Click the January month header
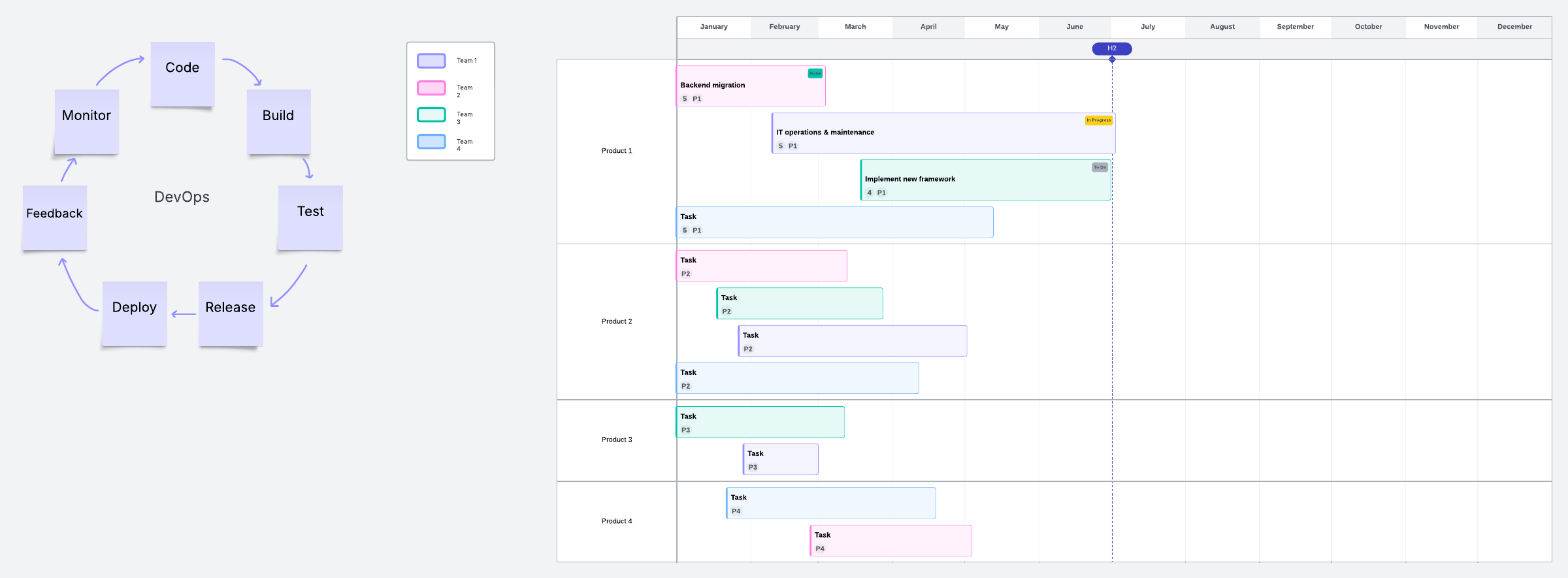Viewport: 1568px width, 578px height. [713, 27]
